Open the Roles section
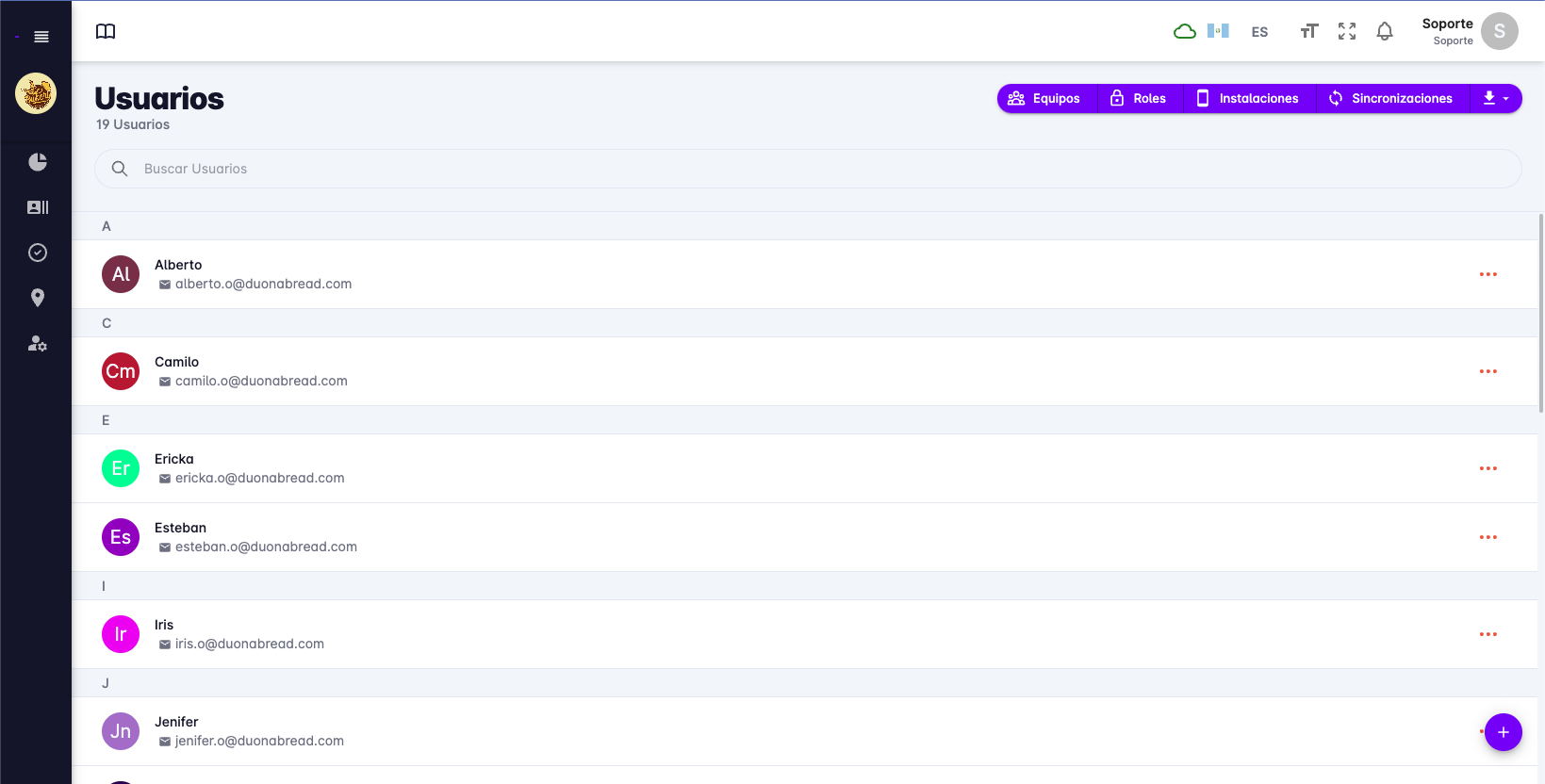Image resolution: width=1545 pixels, height=784 pixels. tap(1139, 98)
